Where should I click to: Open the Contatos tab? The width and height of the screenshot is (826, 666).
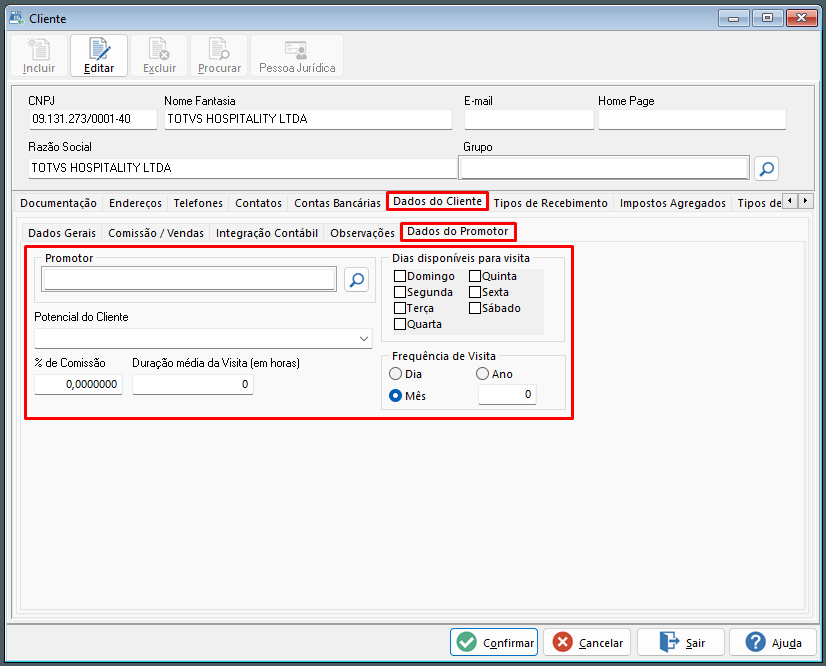click(x=259, y=203)
